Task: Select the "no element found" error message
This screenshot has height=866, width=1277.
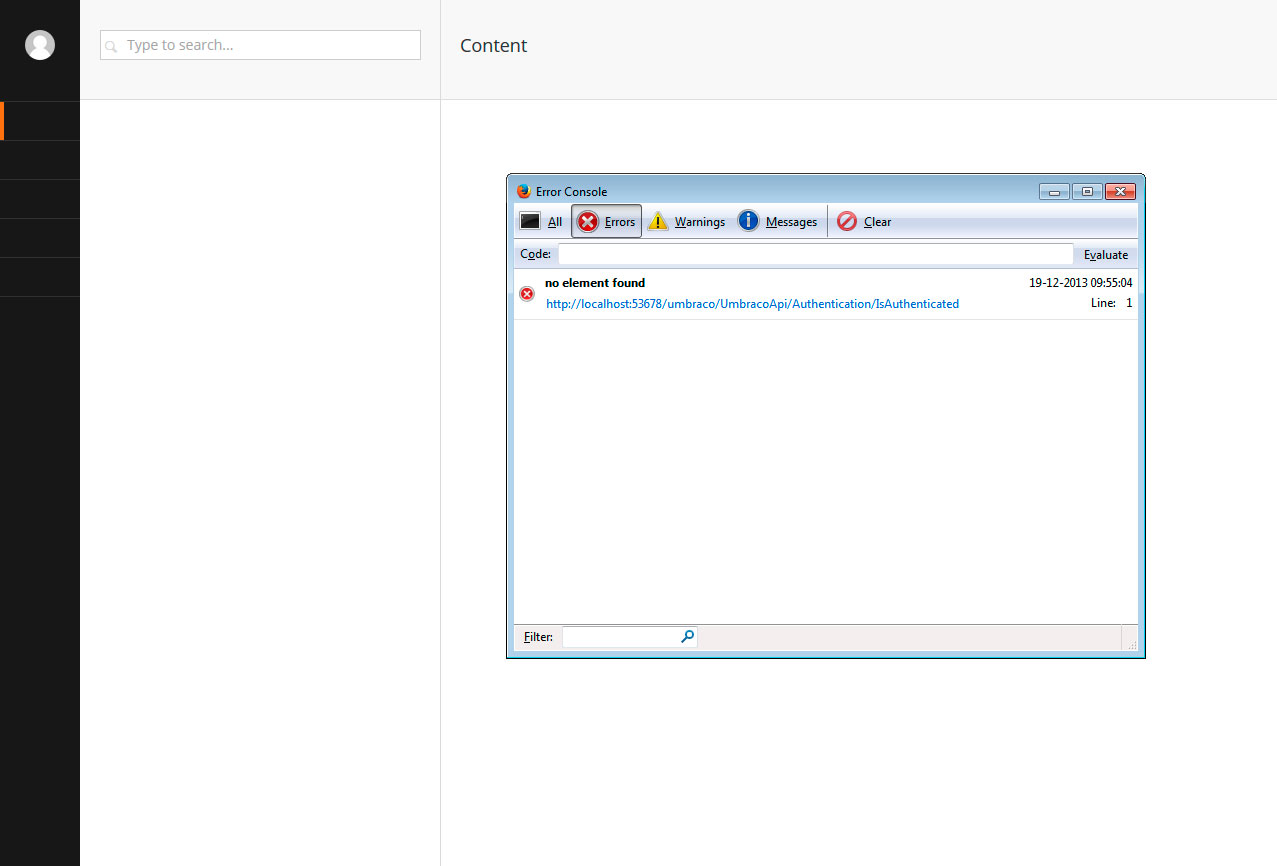Action: [595, 283]
